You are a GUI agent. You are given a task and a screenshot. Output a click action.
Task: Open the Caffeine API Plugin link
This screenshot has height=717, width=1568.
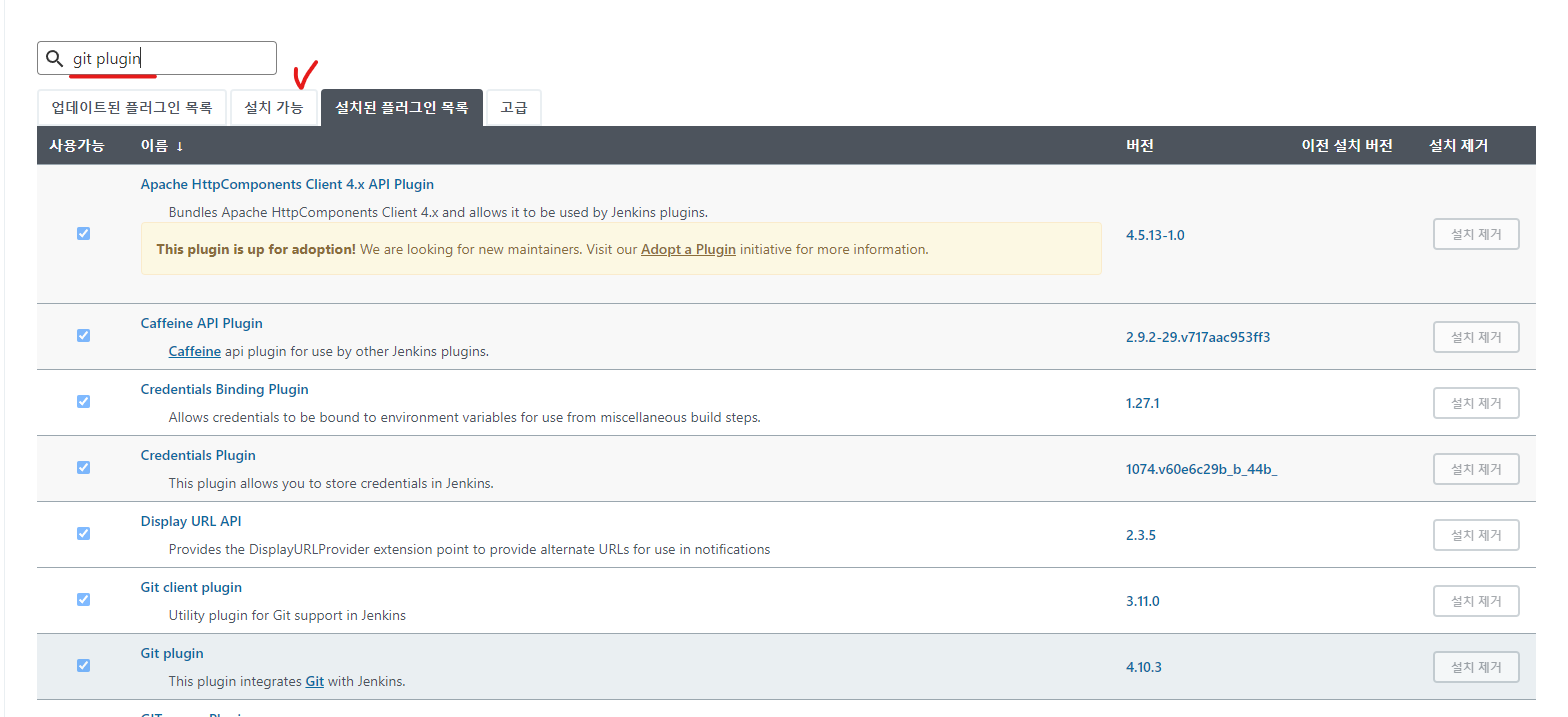click(202, 323)
